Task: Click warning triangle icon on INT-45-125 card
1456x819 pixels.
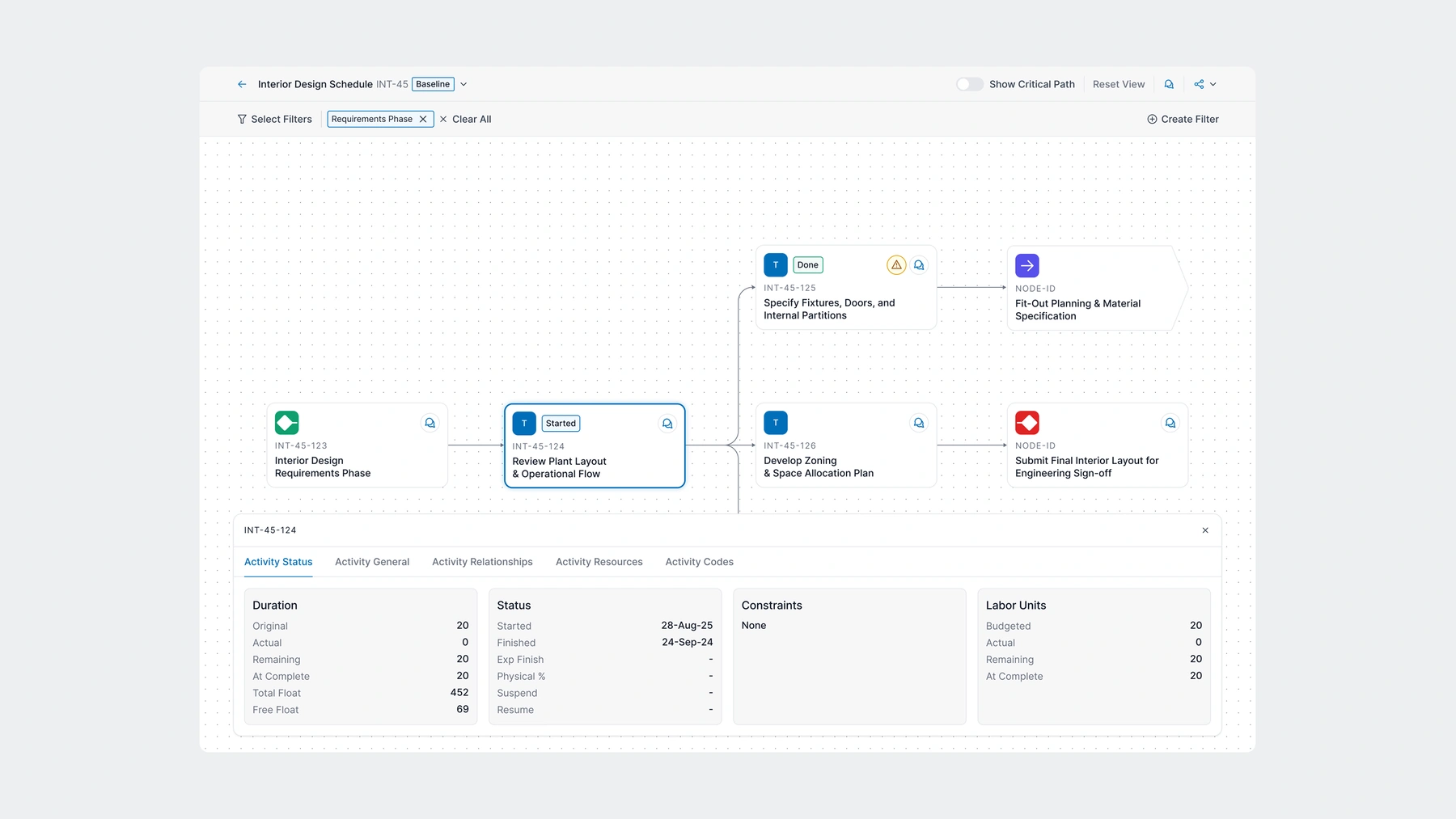Action: click(x=896, y=265)
